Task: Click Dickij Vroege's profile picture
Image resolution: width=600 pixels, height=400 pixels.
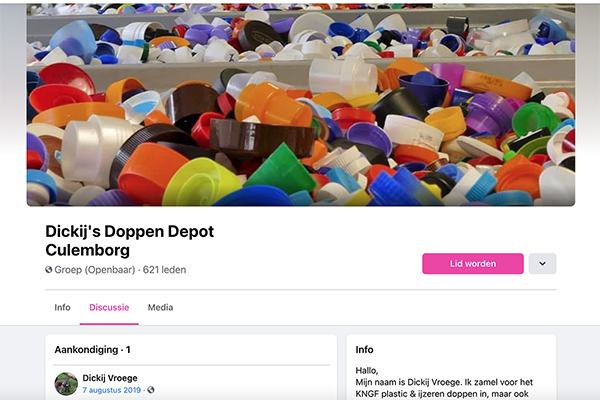Action: 66,384
